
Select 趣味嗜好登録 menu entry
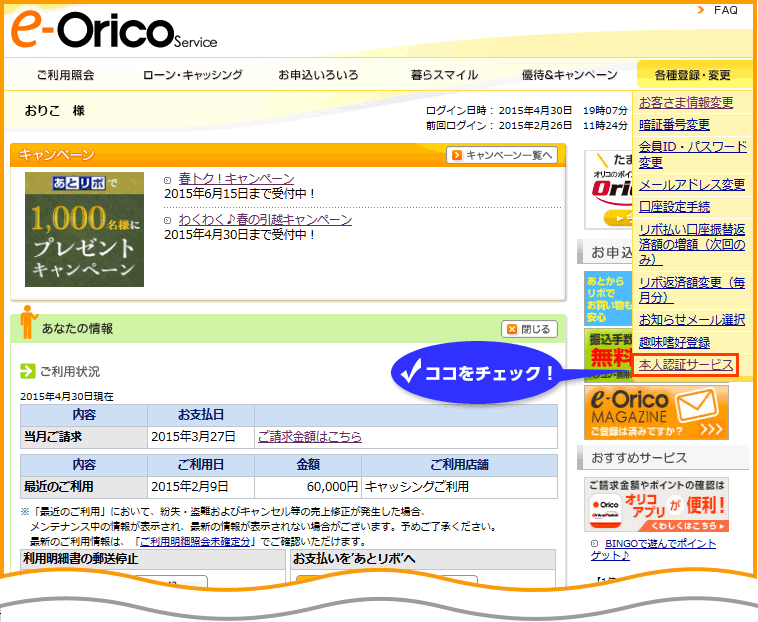(674, 342)
